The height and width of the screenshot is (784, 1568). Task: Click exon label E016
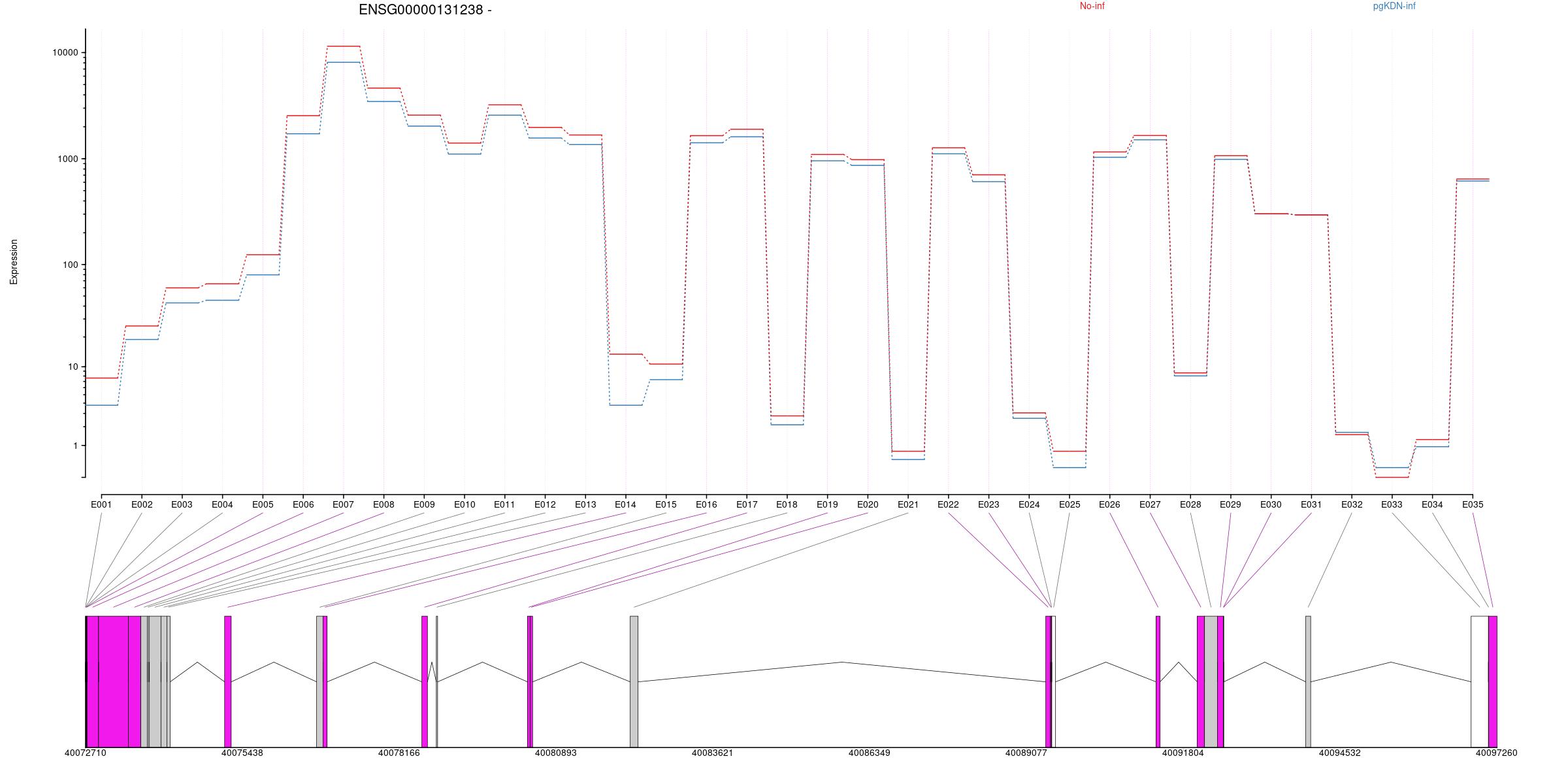pos(706,504)
